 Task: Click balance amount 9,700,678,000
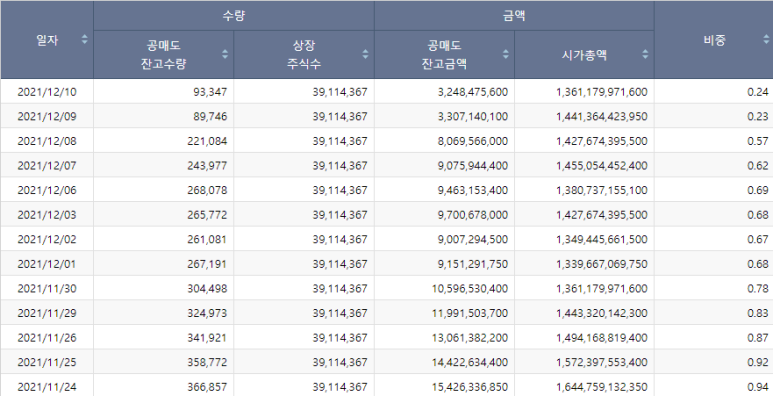pos(473,215)
